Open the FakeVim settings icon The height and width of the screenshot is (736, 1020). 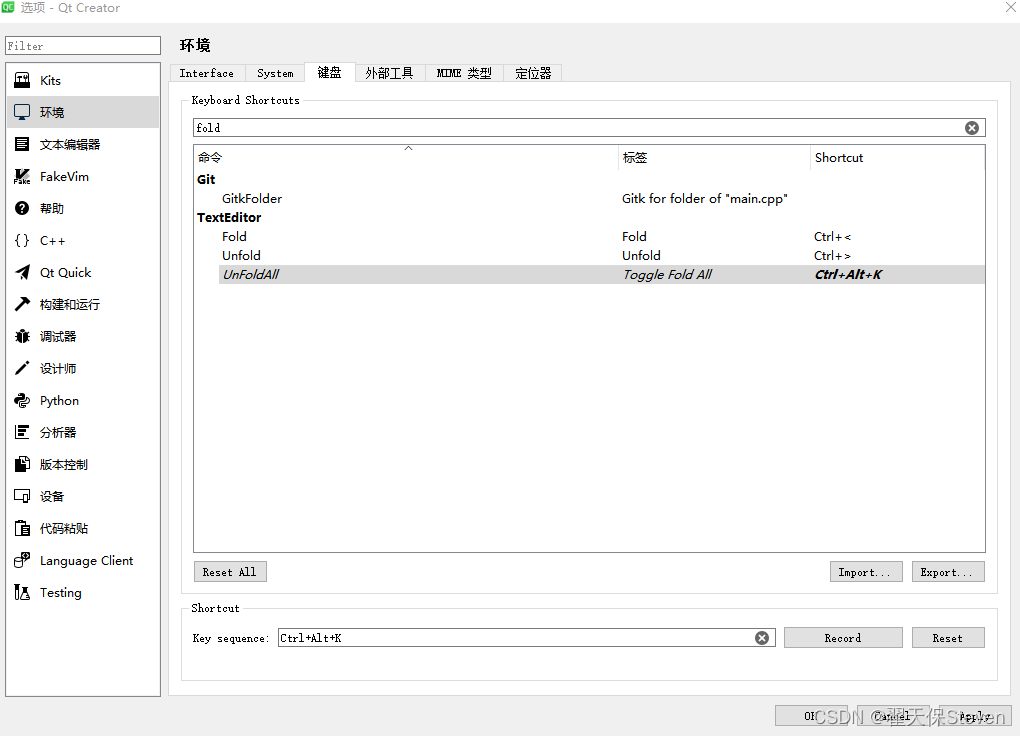(22, 176)
